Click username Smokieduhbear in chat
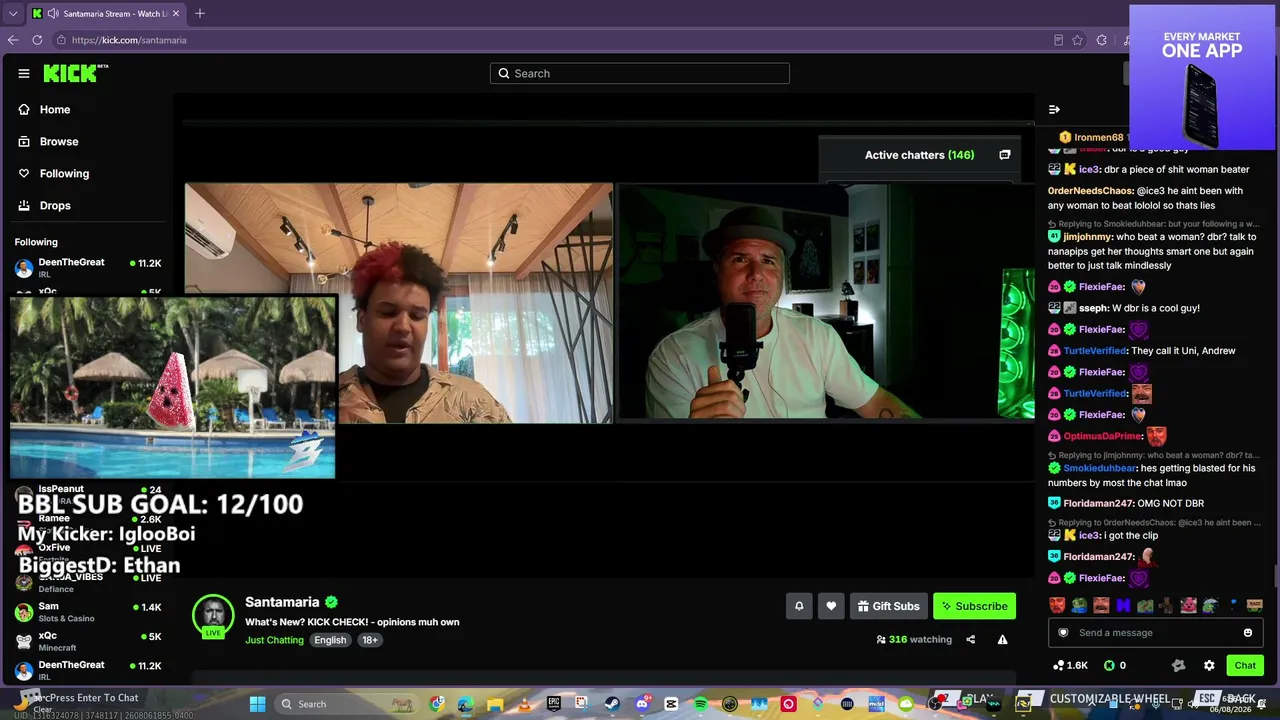 click(1100, 468)
